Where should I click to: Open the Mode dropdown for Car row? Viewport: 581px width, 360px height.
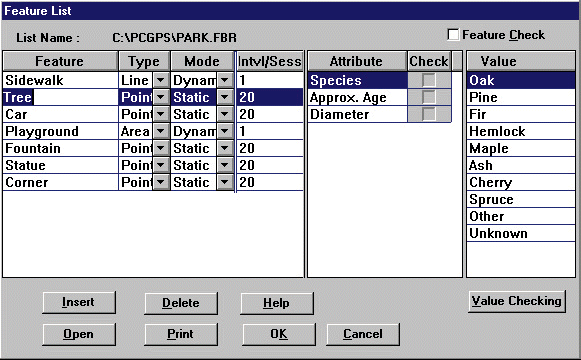click(225, 114)
